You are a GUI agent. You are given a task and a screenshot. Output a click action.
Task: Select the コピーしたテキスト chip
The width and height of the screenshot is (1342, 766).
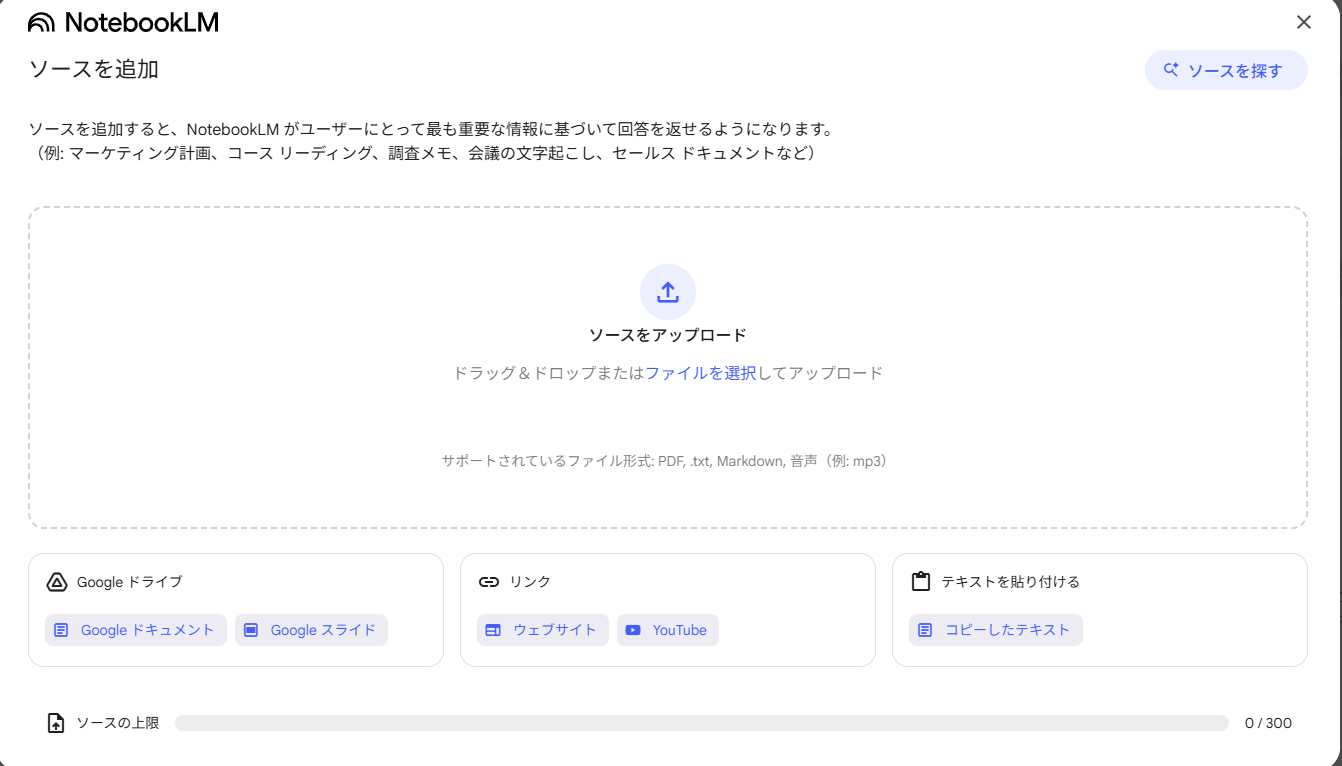tap(996, 630)
